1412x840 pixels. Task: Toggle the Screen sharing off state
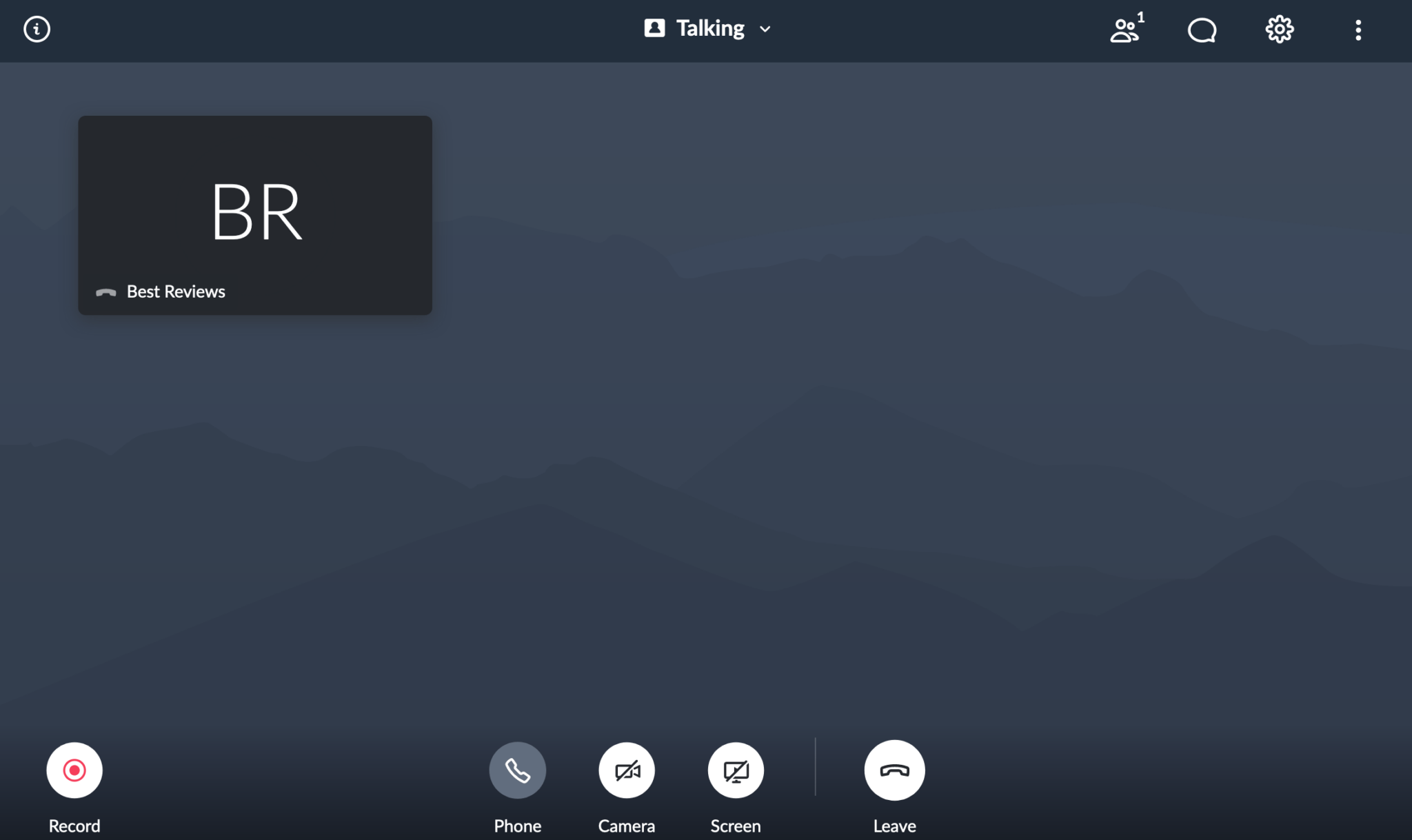pos(735,770)
